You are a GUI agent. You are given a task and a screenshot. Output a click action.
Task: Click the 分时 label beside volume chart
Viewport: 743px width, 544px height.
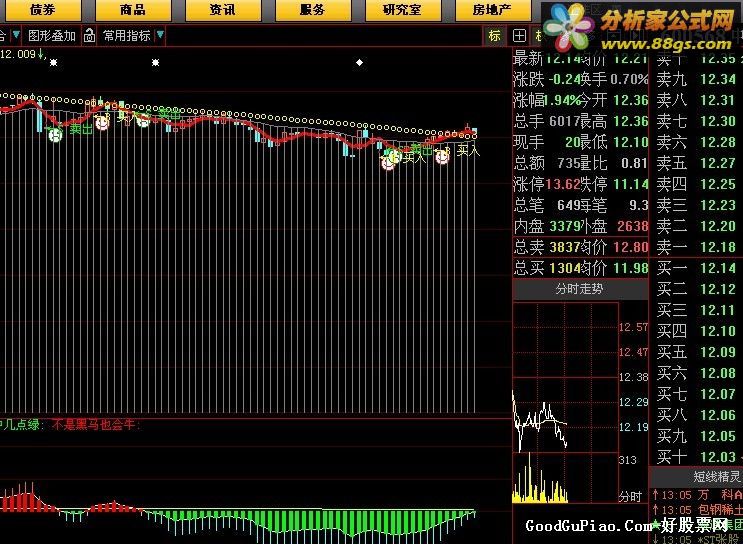(631, 497)
